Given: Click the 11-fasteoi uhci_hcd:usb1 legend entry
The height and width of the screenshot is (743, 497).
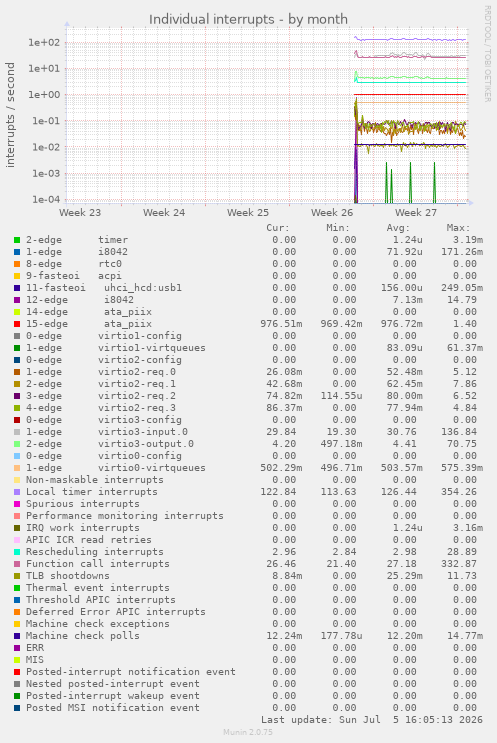Looking at the screenshot, I should pyautogui.click(x=104, y=288).
